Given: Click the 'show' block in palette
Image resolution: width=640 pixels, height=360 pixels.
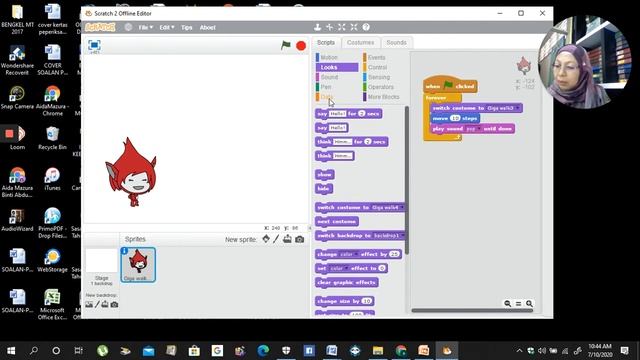Looking at the screenshot, I should pyautogui.click(x=325, y=175).
